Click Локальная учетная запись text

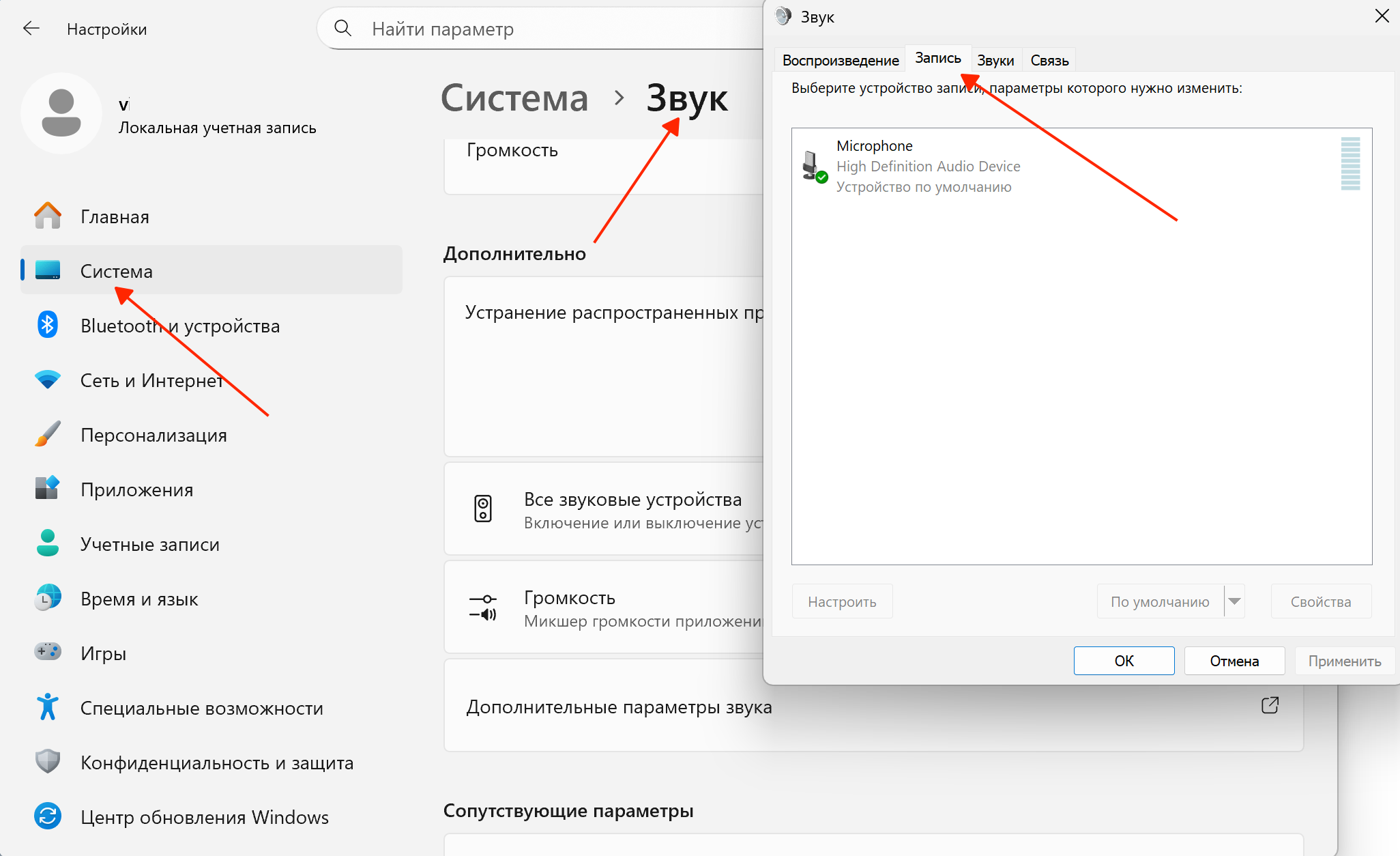click(218, 128)
